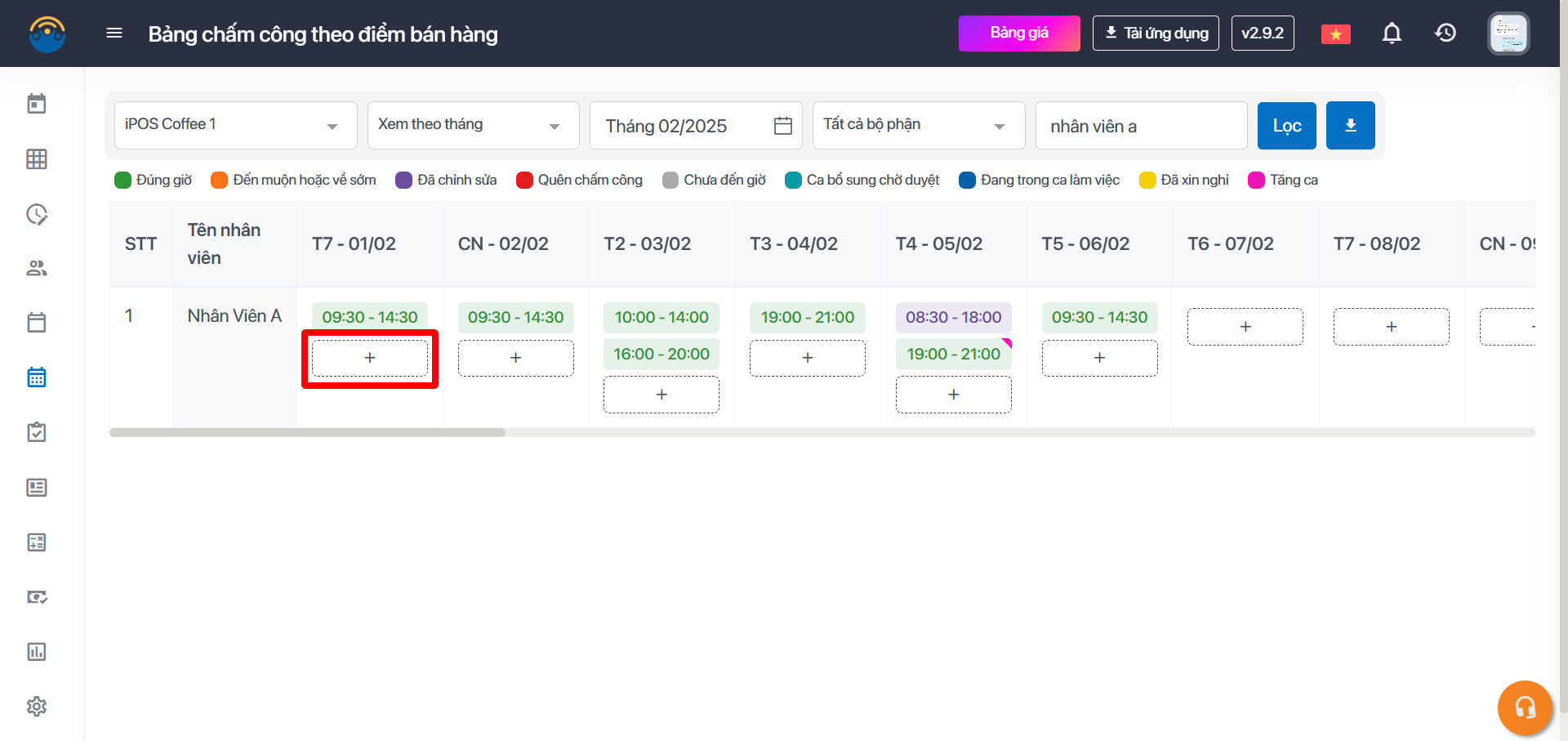The image size is (1568, 741).
Task: Open the user avatar profile
Action: [x=1508, y=33]
